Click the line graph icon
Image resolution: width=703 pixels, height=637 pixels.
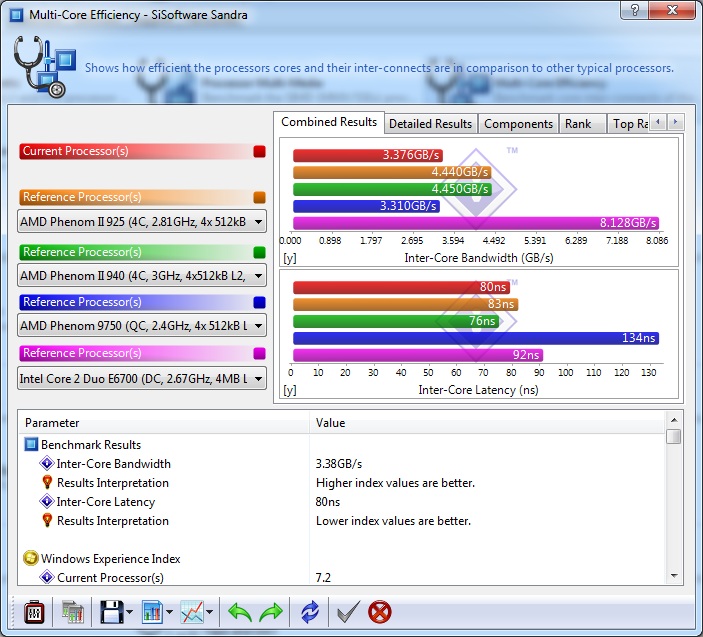coord(192,612)
